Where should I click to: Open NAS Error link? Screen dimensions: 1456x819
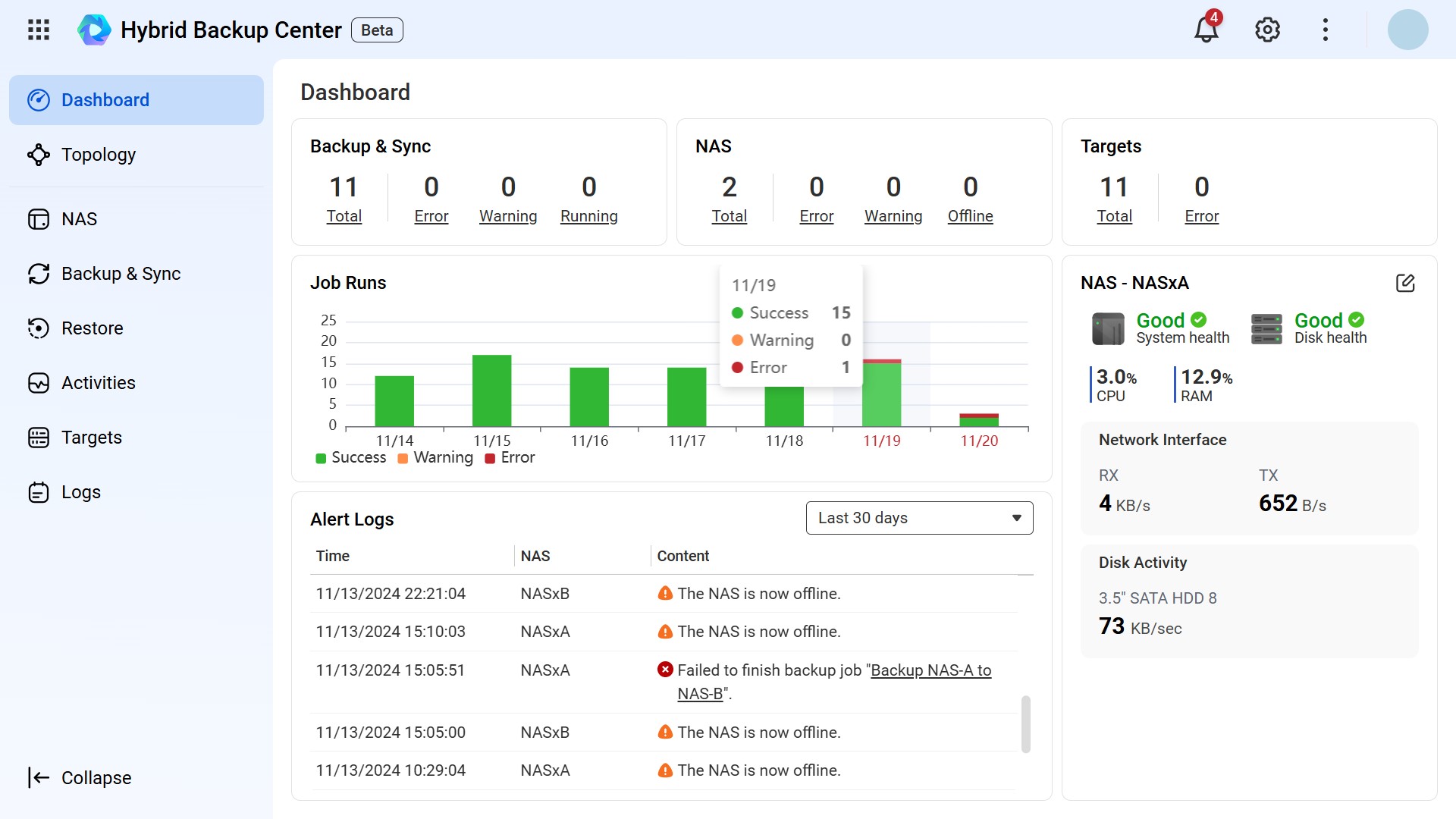817,216
